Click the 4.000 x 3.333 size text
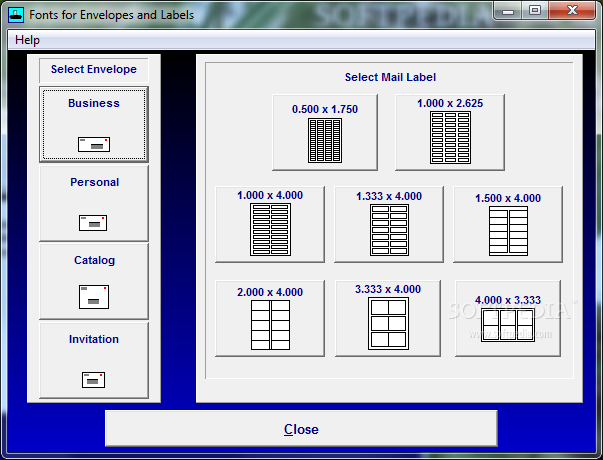Image resolution: width=603 pixels, height=460 pixels. point(508,300)
